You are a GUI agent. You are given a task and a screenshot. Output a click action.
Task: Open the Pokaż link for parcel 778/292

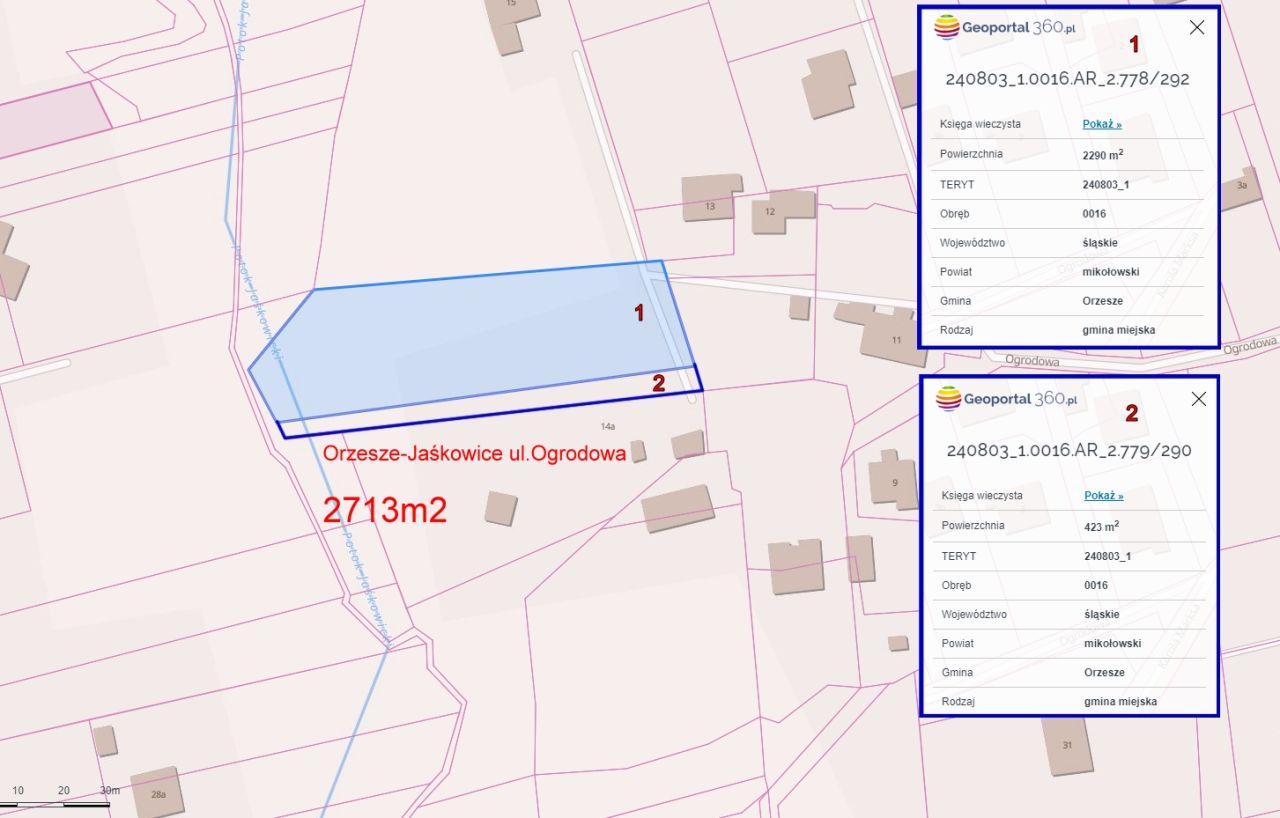1102,125
